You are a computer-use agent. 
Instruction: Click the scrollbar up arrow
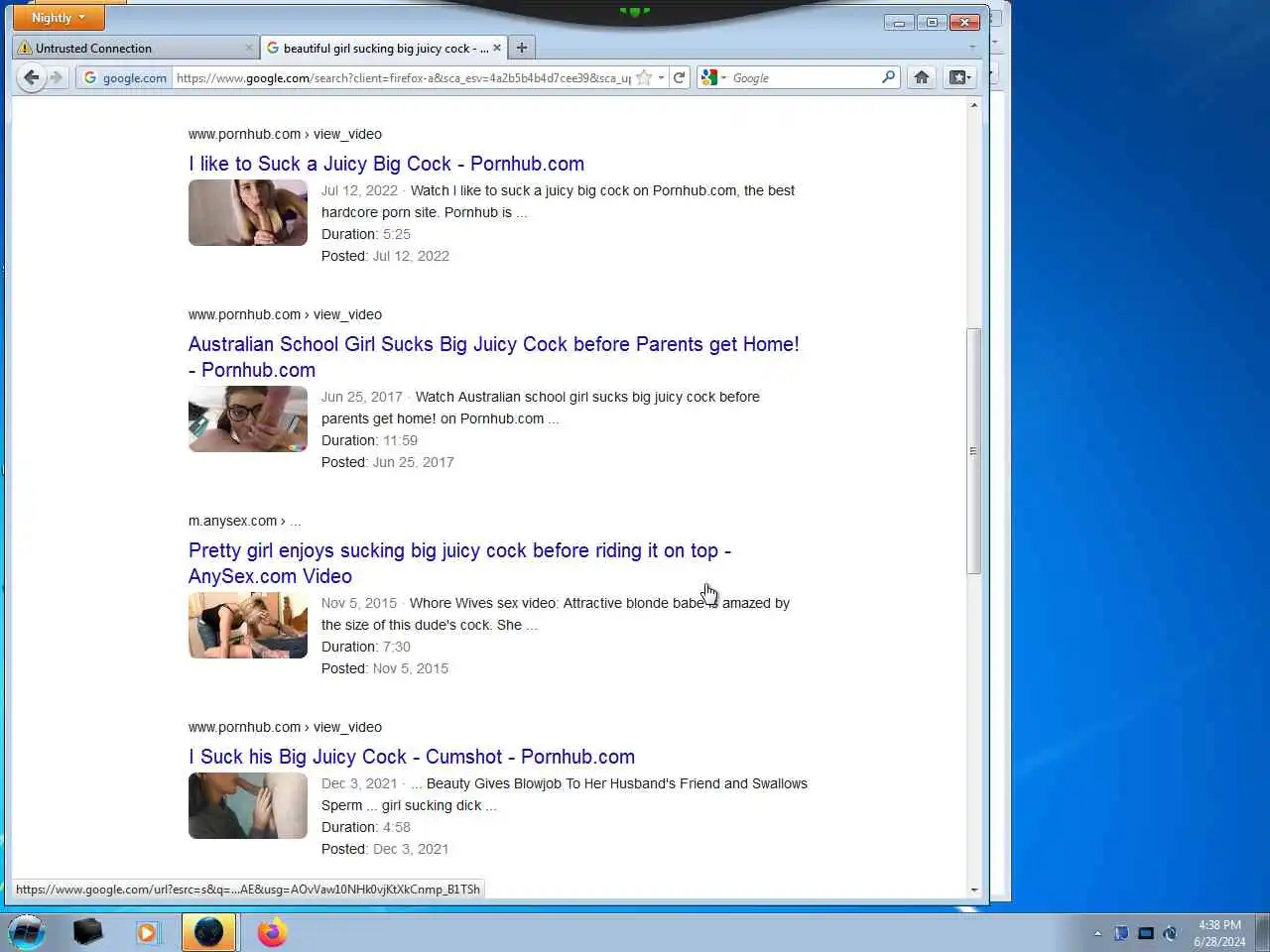pos(974,104)
